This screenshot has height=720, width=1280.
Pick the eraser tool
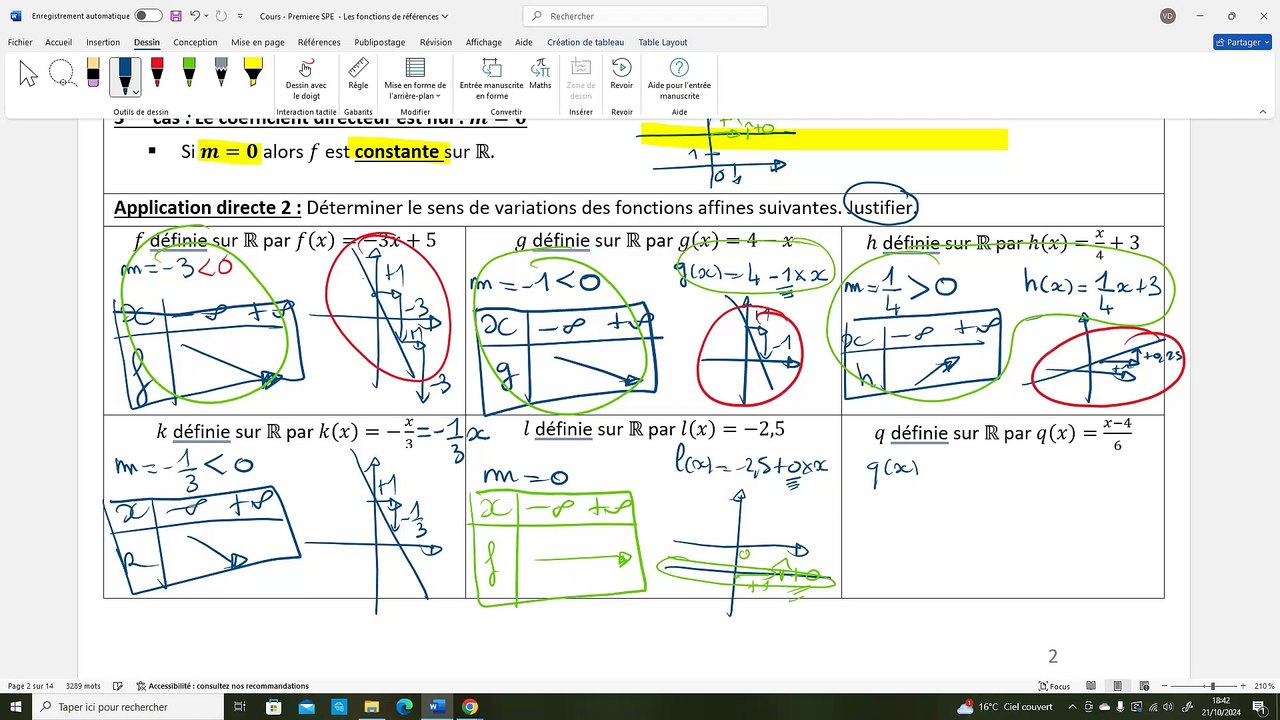(x=93, y=74)
